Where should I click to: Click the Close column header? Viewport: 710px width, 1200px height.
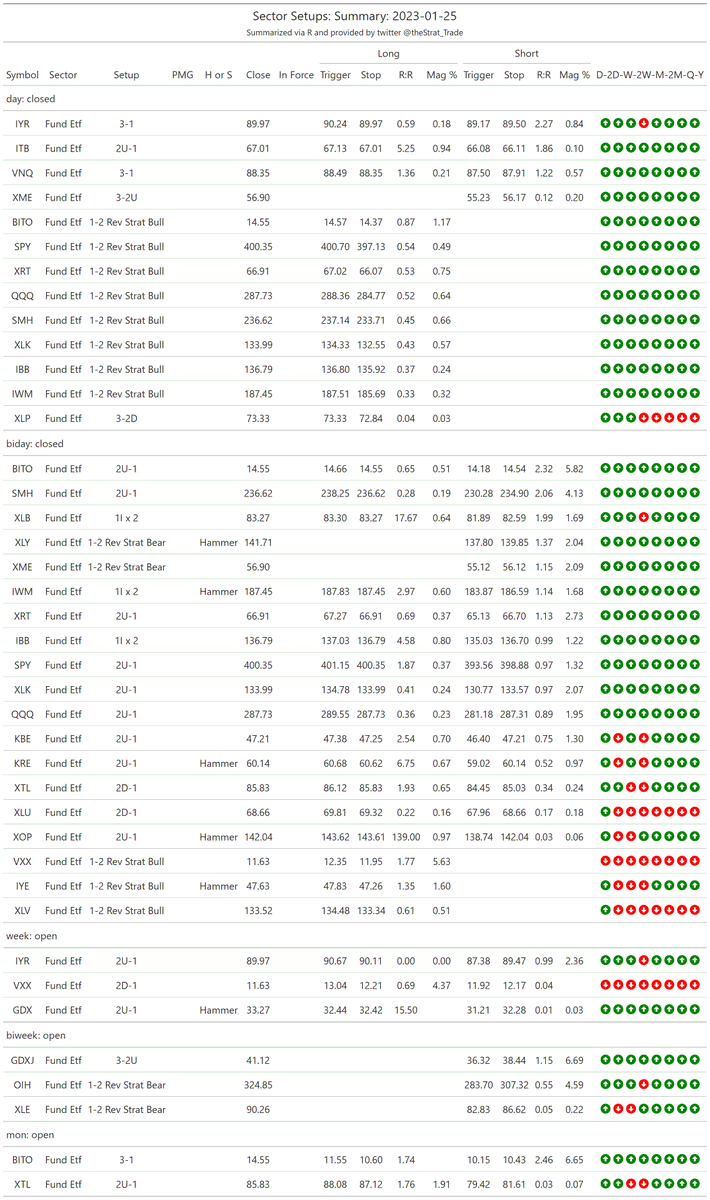click(258, 75)
